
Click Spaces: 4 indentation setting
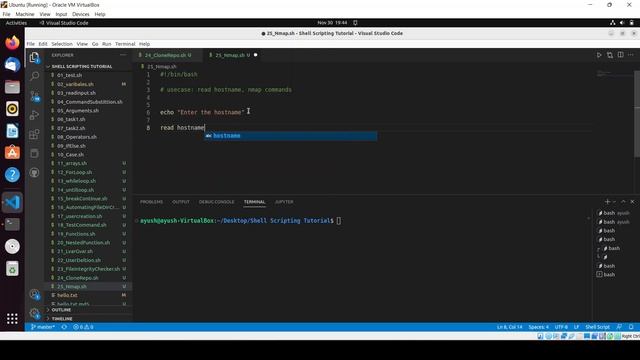pos(539,327)
